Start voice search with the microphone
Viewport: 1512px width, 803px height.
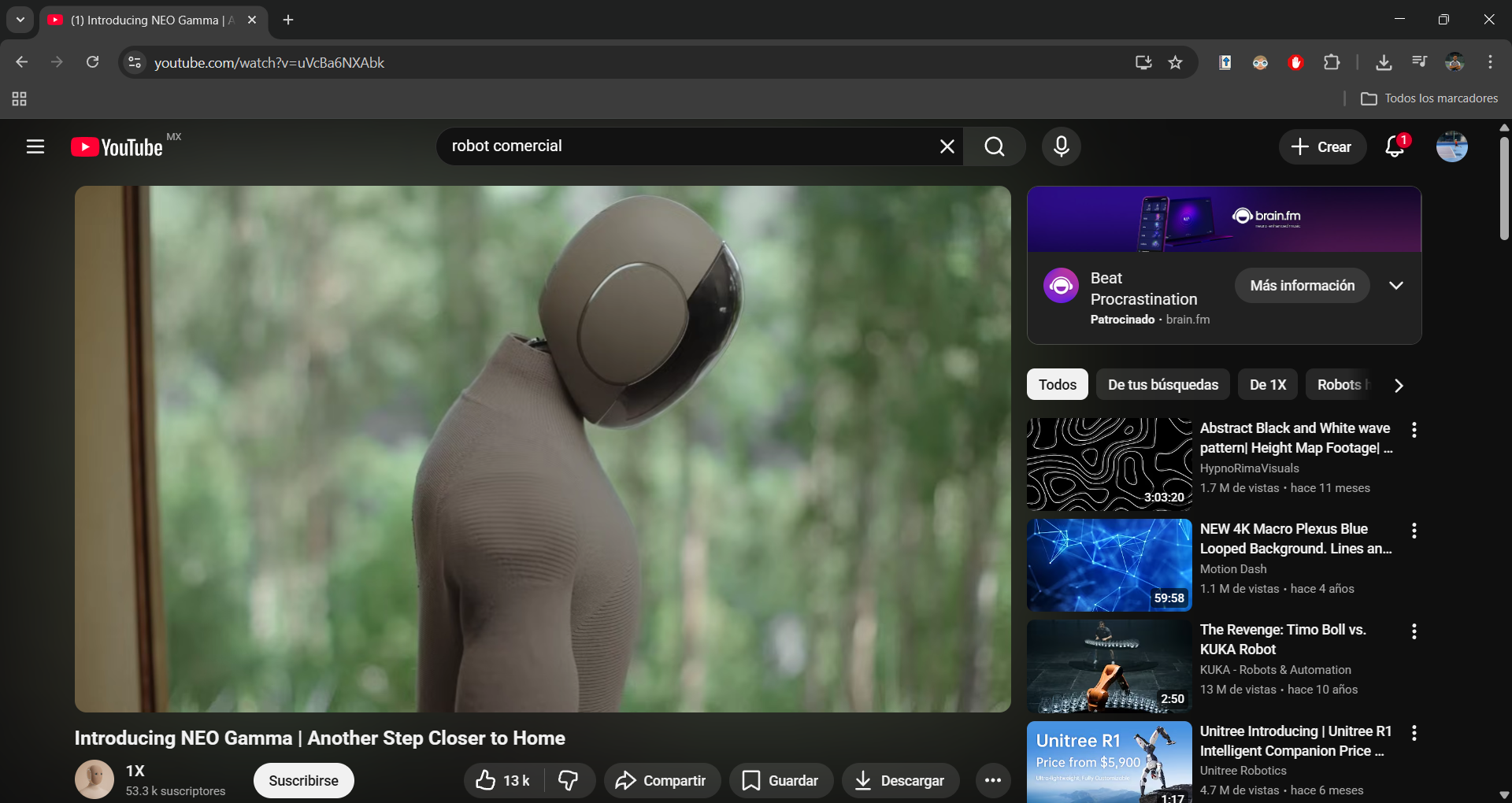1062,146
